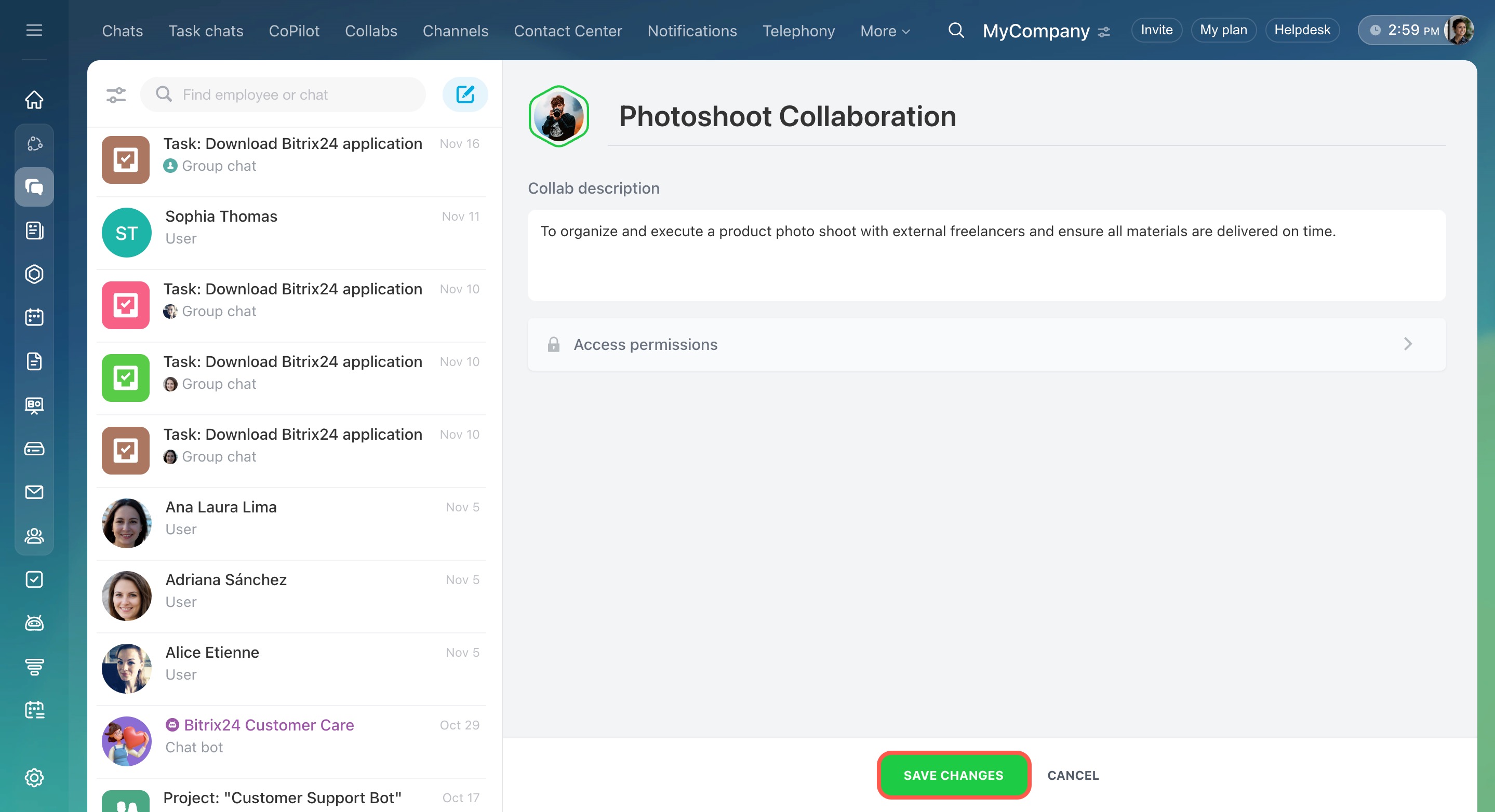Open MyCompany settings sliders icon

1104,32
